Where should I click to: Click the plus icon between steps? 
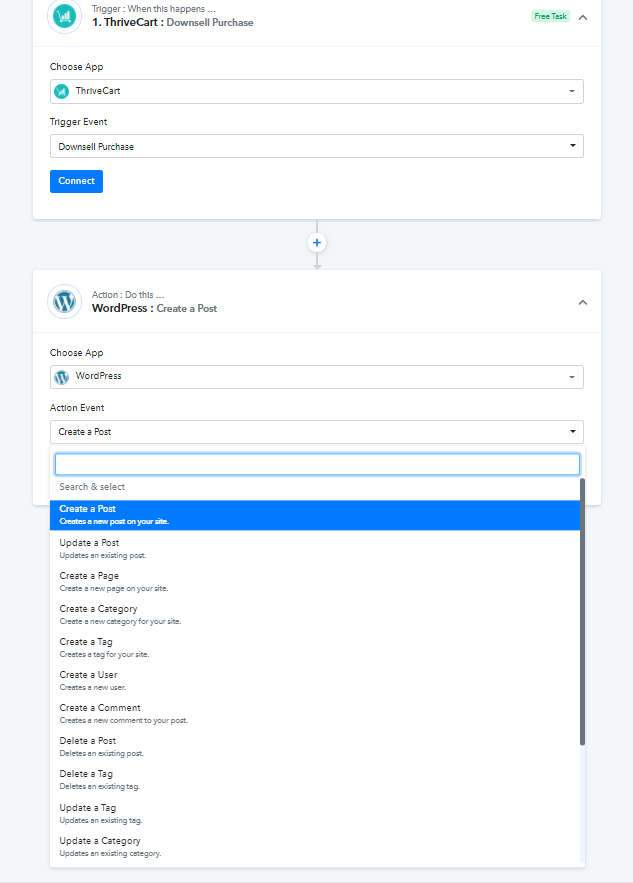[317, 243]
